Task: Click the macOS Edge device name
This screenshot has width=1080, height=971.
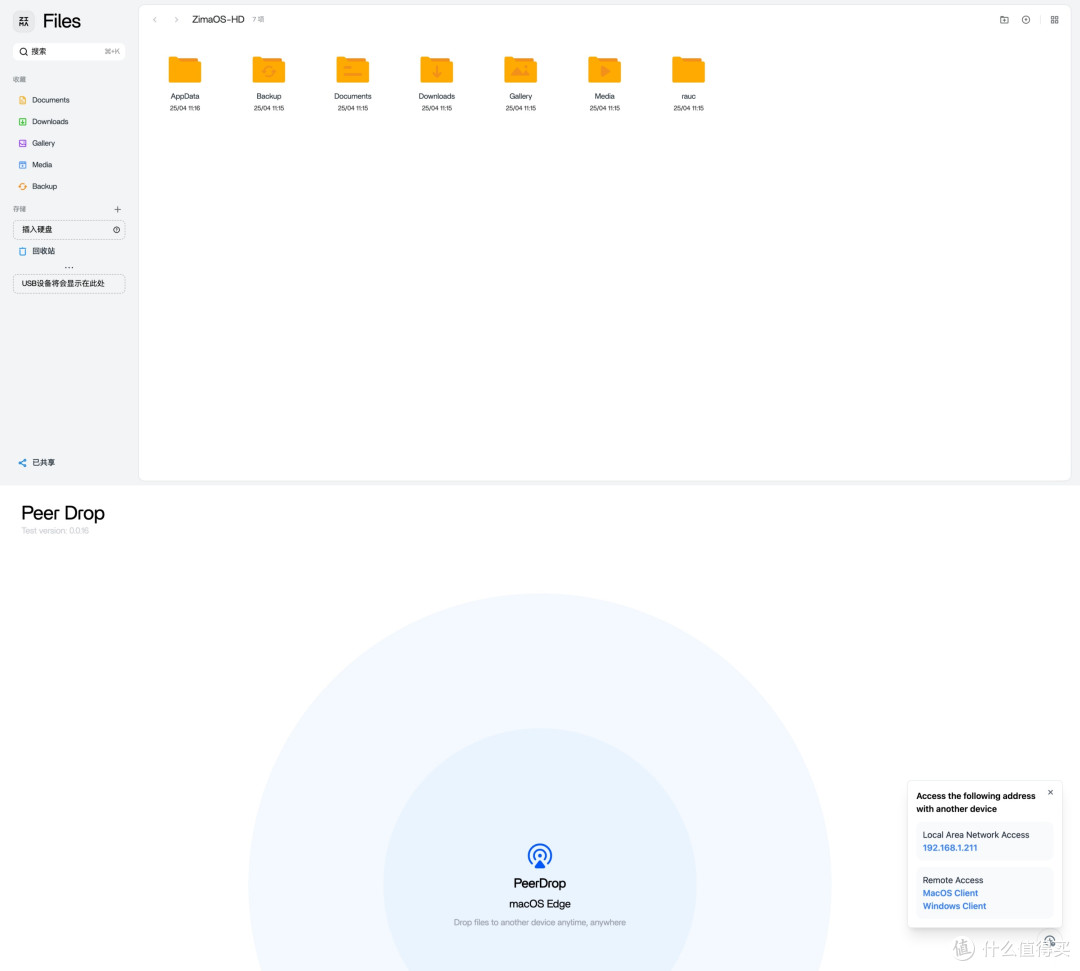Action: pos(539,904)
